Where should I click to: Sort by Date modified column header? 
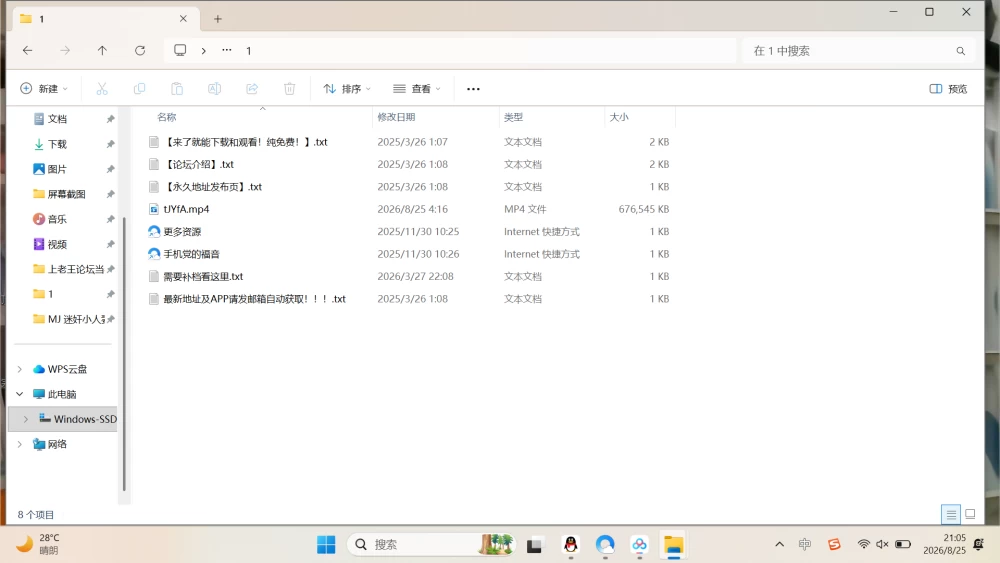click(x=396, y=117)
